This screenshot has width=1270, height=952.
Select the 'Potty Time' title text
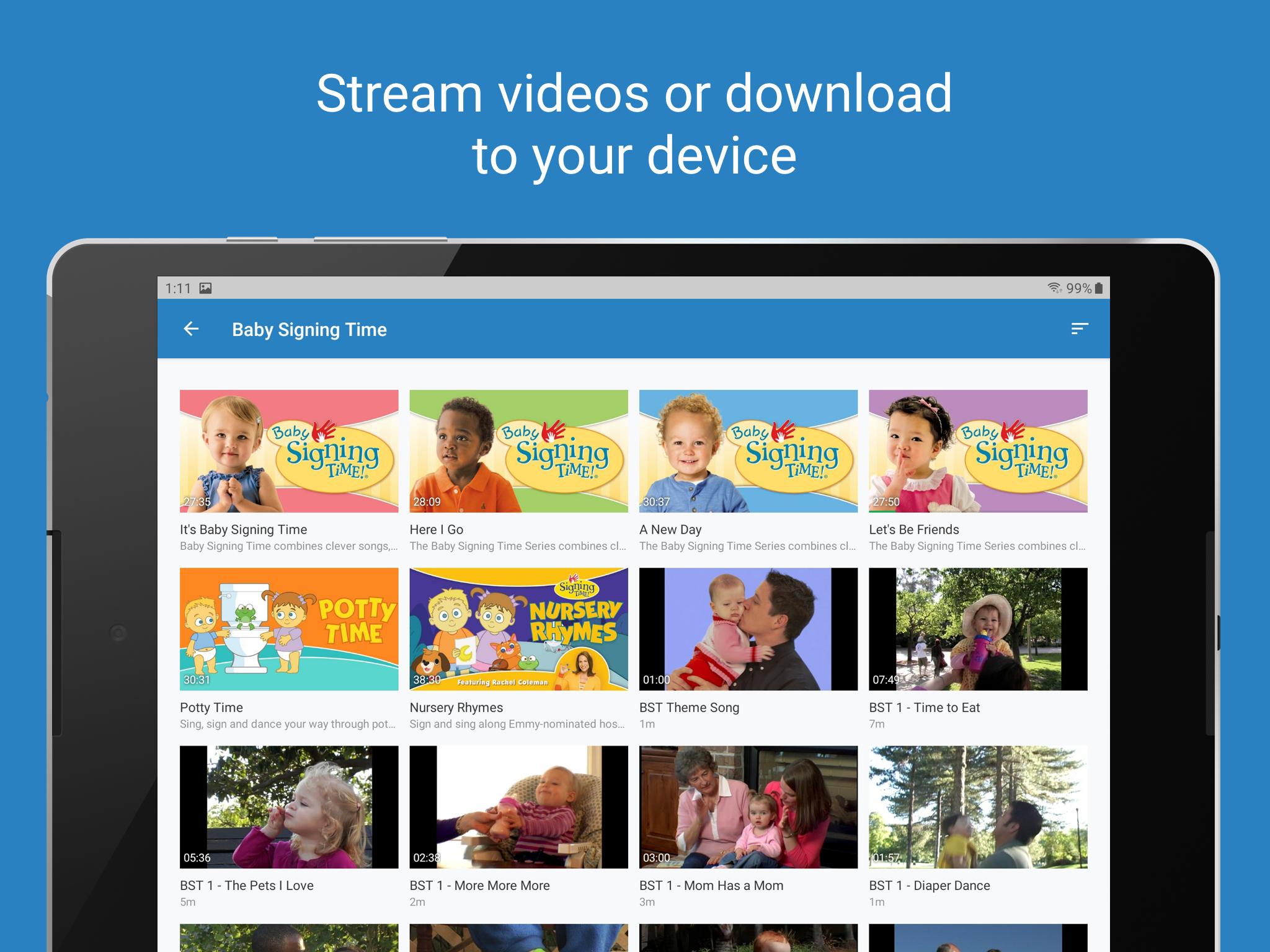click(211, 707)
